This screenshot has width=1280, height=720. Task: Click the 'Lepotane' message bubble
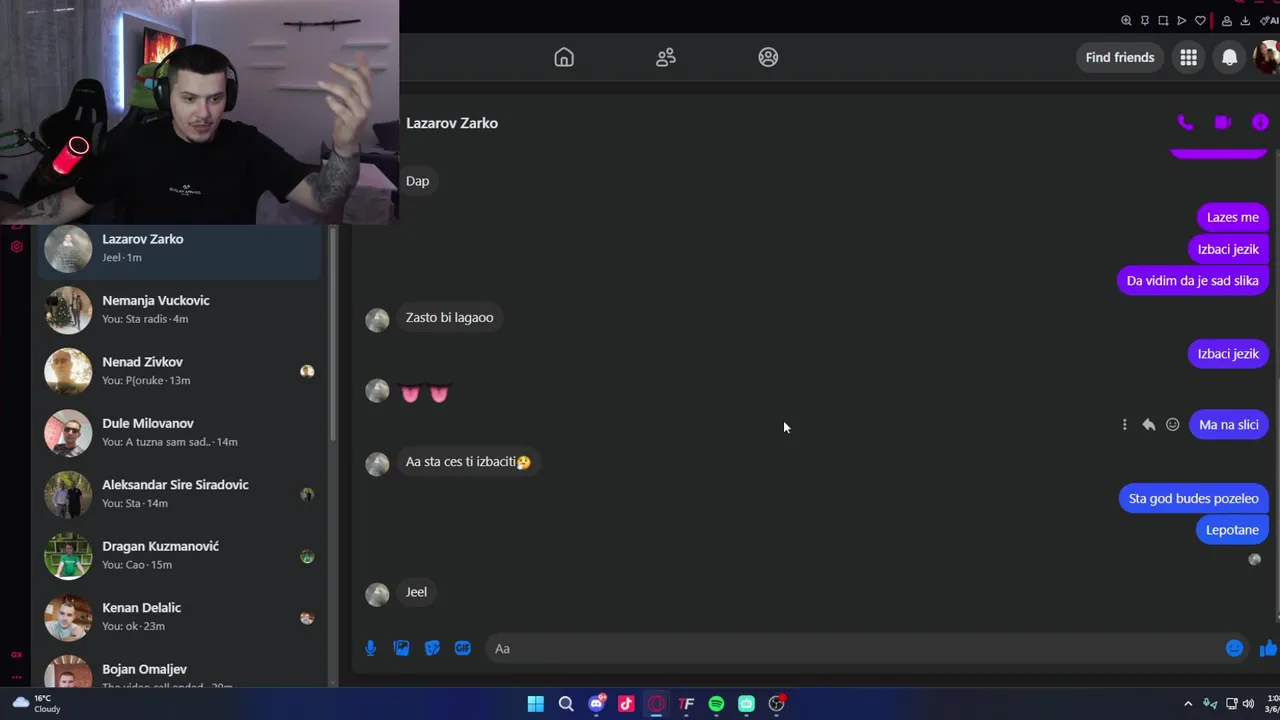1231,530
